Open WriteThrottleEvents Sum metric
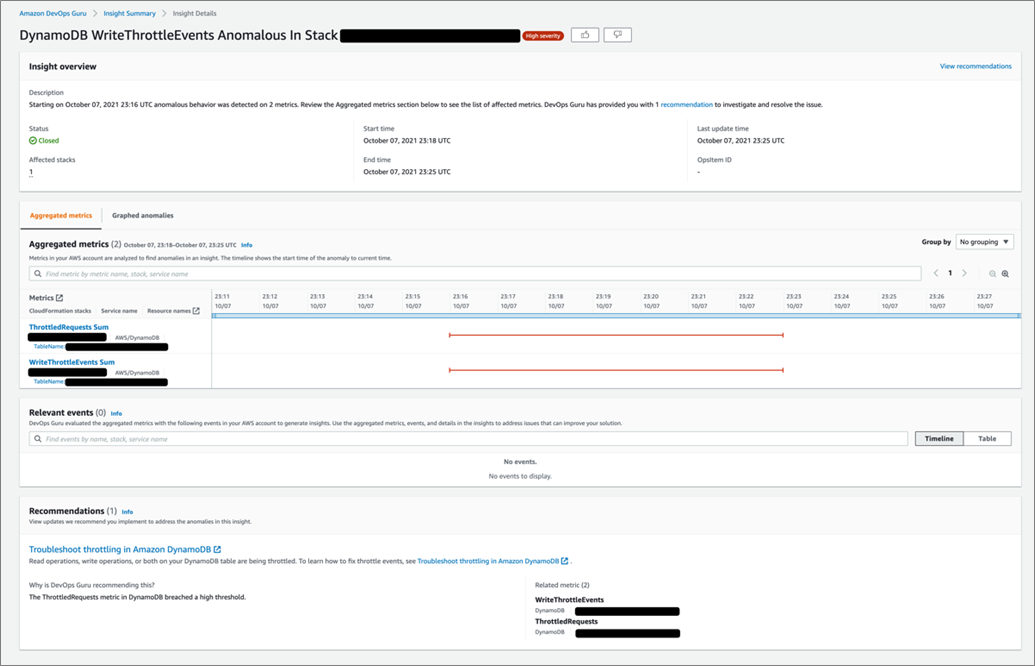Screen dimensions: 1035x666 [x=72, y=362]
